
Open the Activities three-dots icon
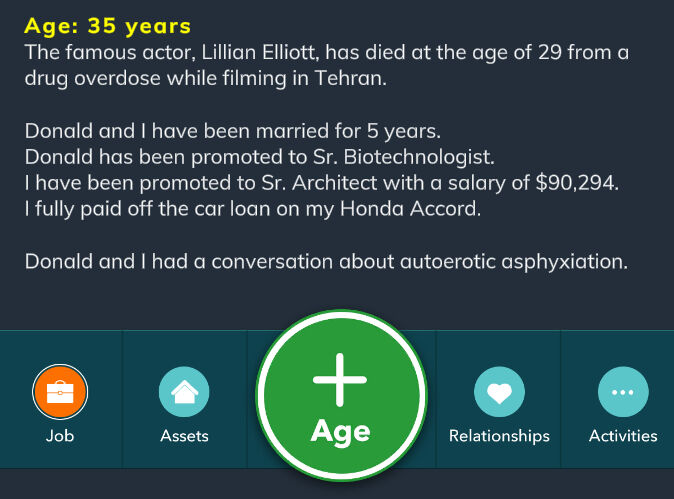tap(623, 392)
